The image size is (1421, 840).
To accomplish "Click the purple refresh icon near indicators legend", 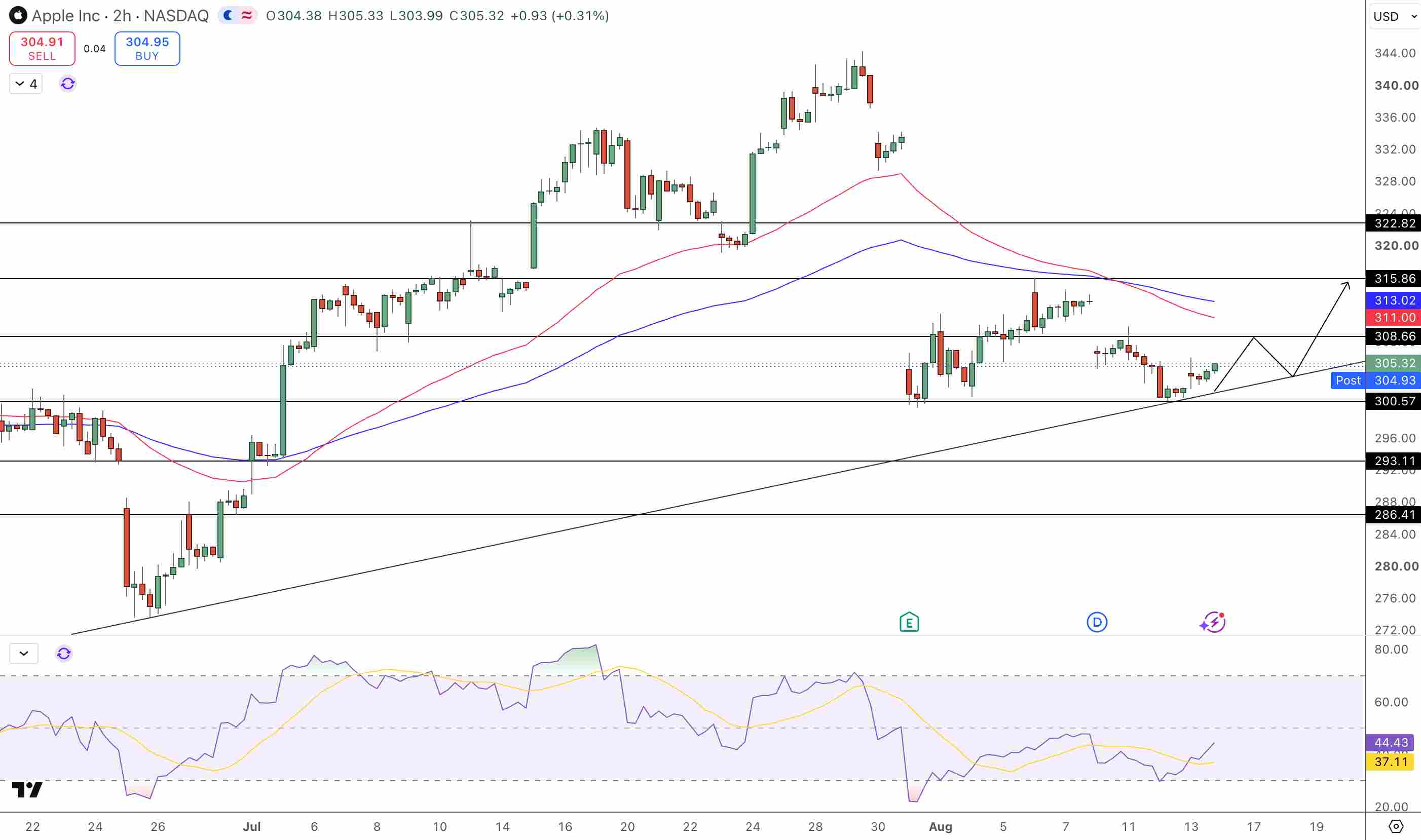I will pos(68,84).
